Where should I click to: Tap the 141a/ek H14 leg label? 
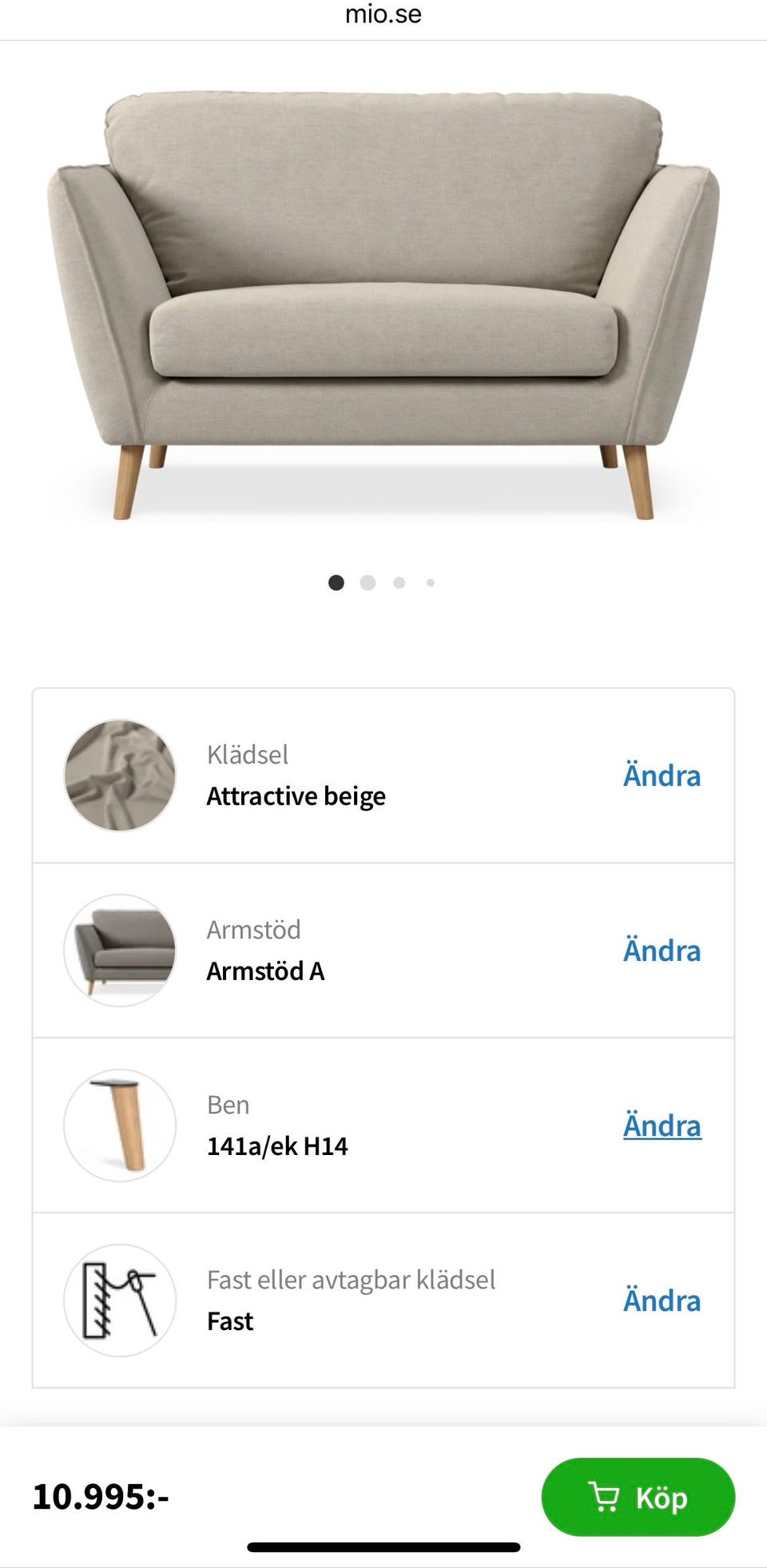coord(277,1146)
